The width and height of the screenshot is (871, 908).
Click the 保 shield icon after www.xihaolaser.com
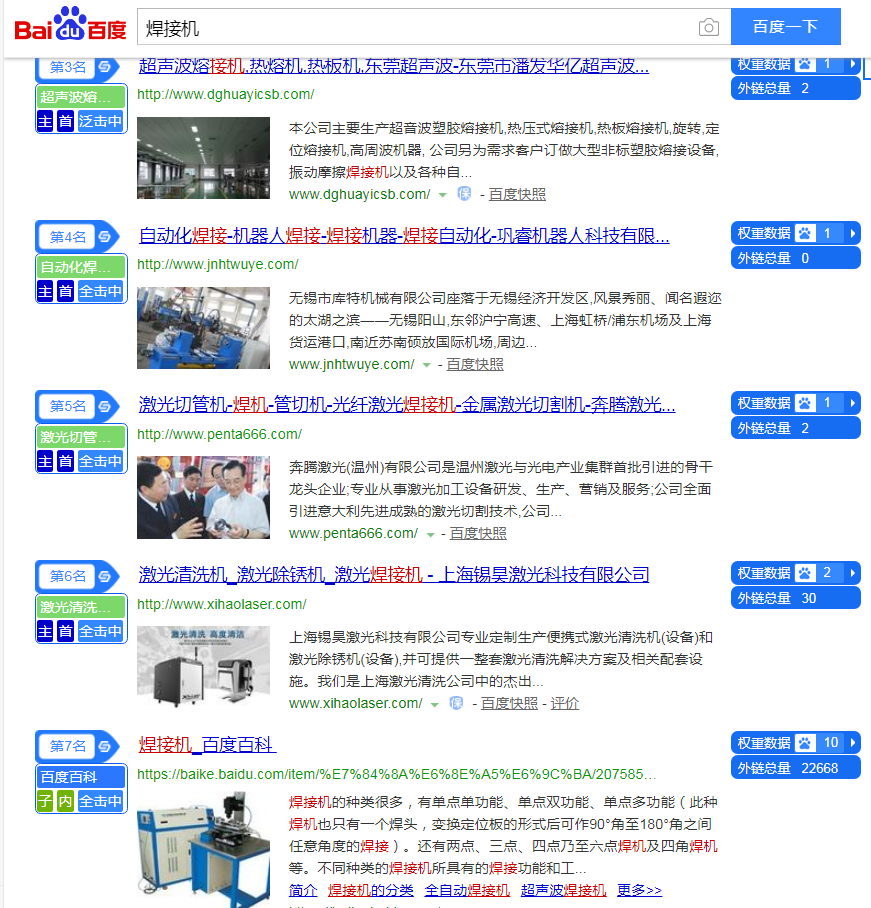tap(456, 703)
